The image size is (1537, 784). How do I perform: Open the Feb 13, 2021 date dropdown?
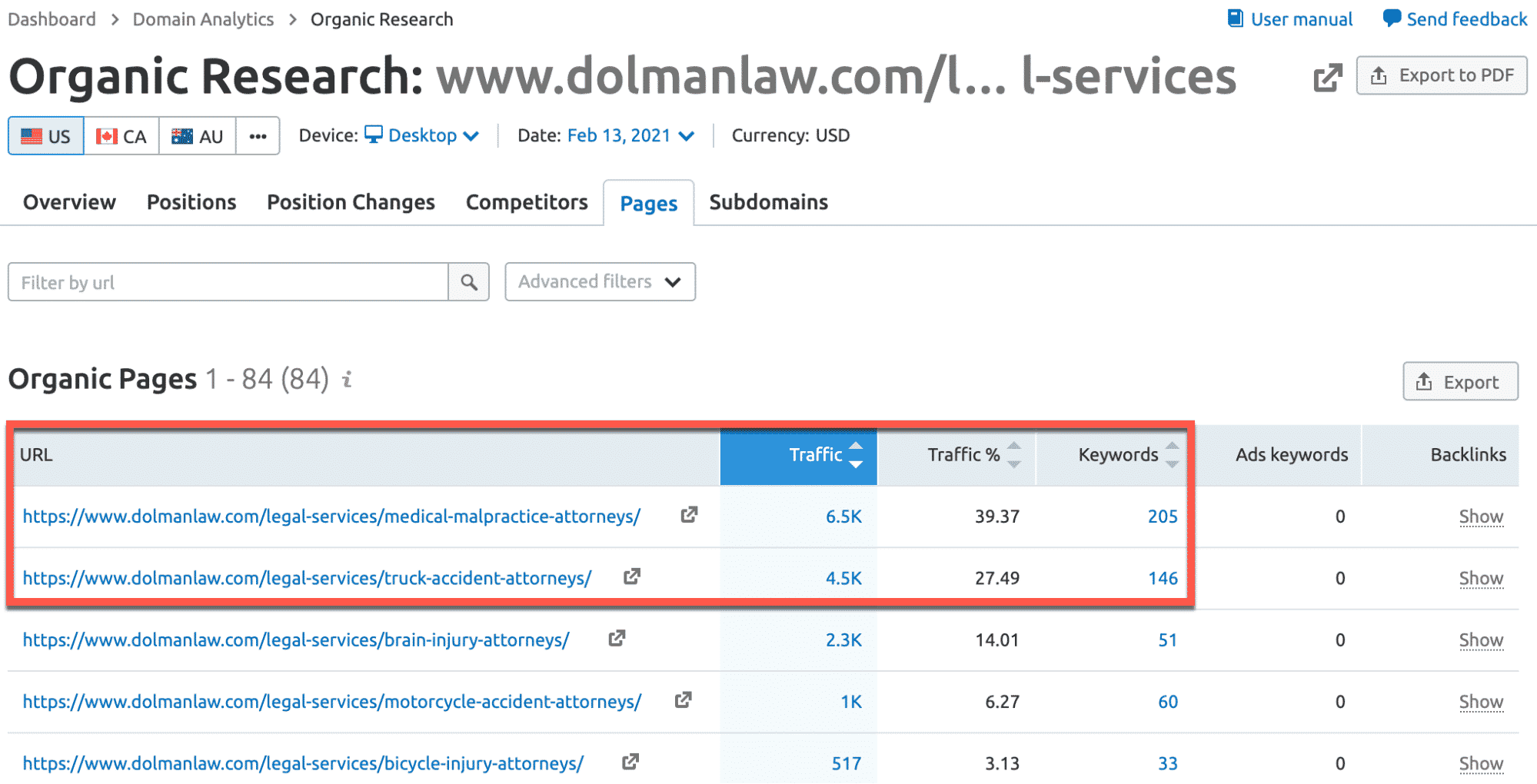tap(630, 136)
